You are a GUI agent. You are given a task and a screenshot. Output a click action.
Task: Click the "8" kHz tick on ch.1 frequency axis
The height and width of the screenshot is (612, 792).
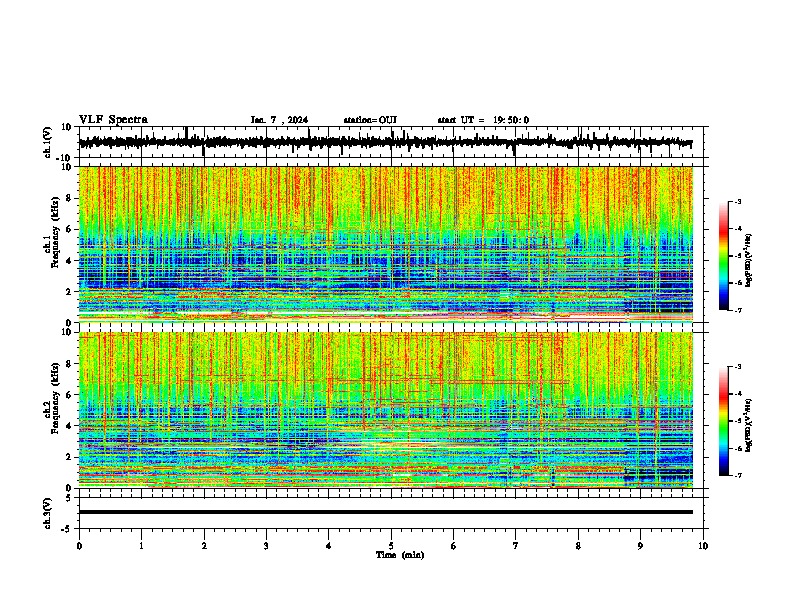70,198
